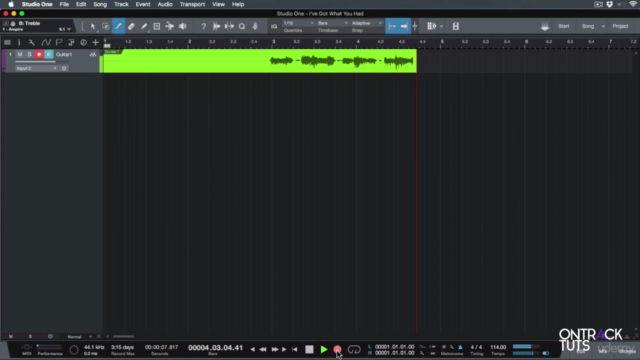Image resolution: width=640 pixels, height=360 pixels.
Task: Click the clock tempo track icon
Action: (83, 42)
